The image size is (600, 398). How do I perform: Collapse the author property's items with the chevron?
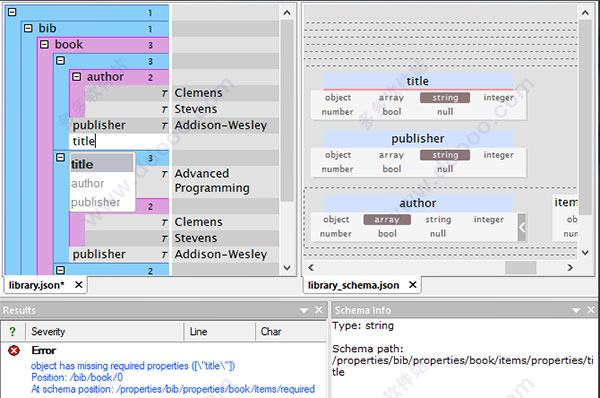coord(522,227)
